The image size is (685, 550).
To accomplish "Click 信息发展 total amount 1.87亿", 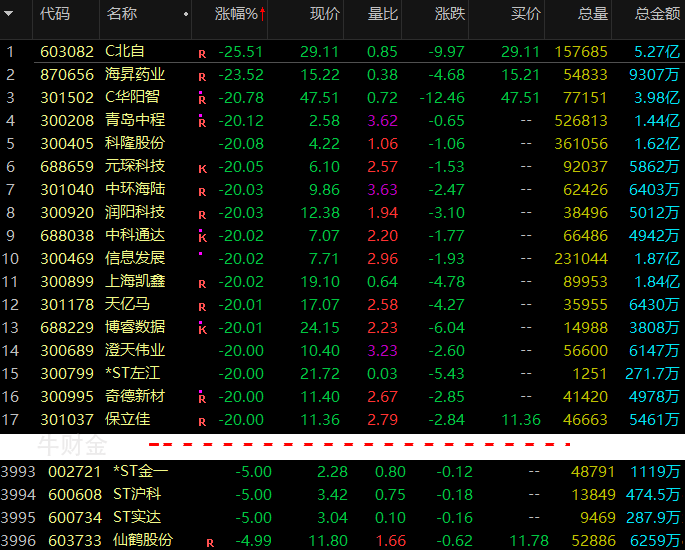I will coord(657,259).
